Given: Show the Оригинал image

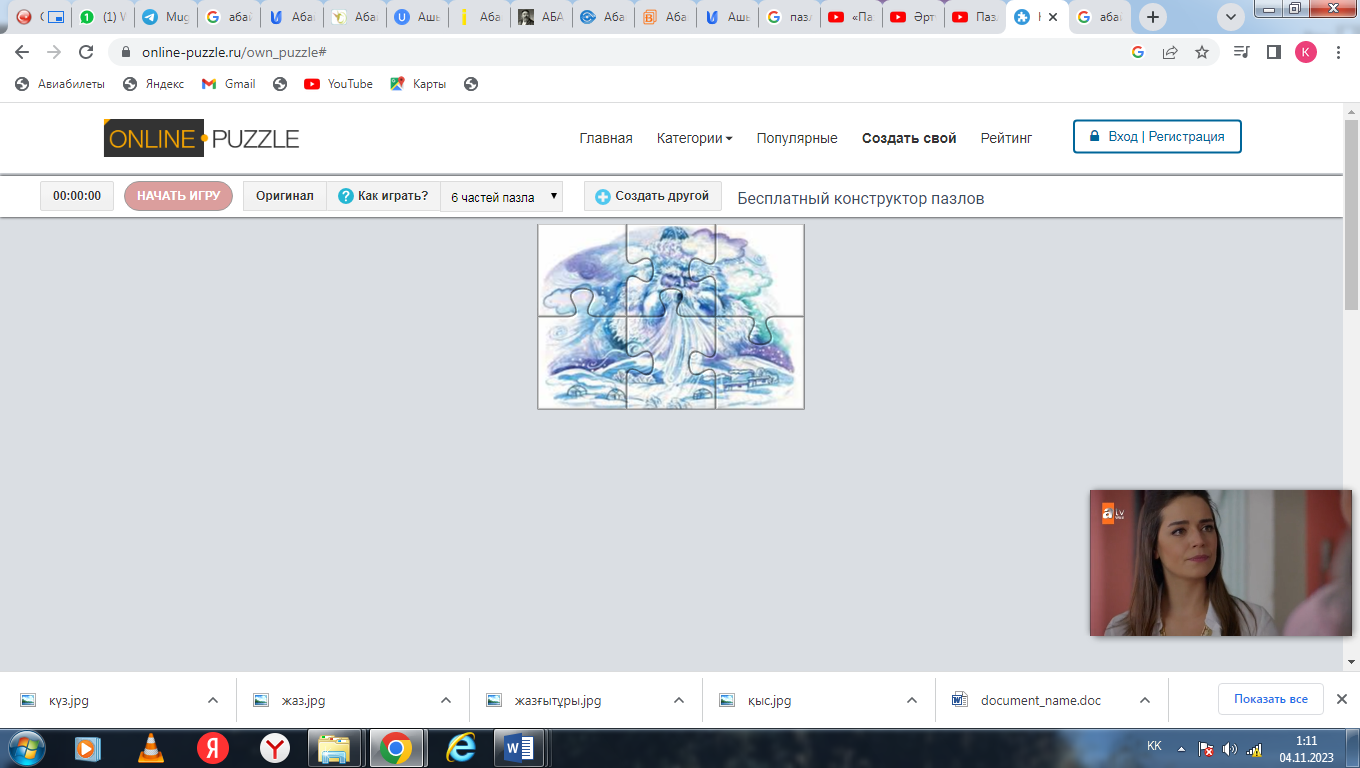Looking at the screenshot, I should (x=285, y=196).
